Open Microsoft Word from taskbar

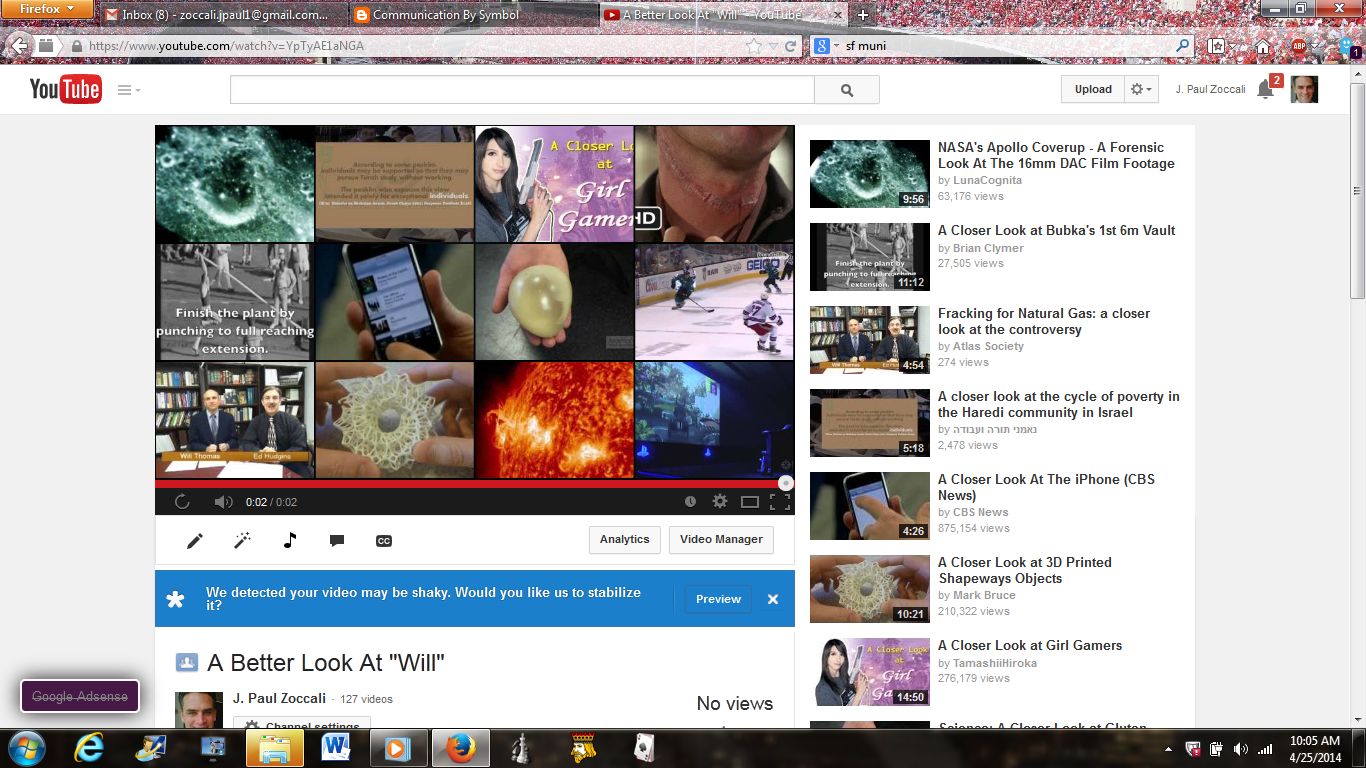click(x=335, y=748)
